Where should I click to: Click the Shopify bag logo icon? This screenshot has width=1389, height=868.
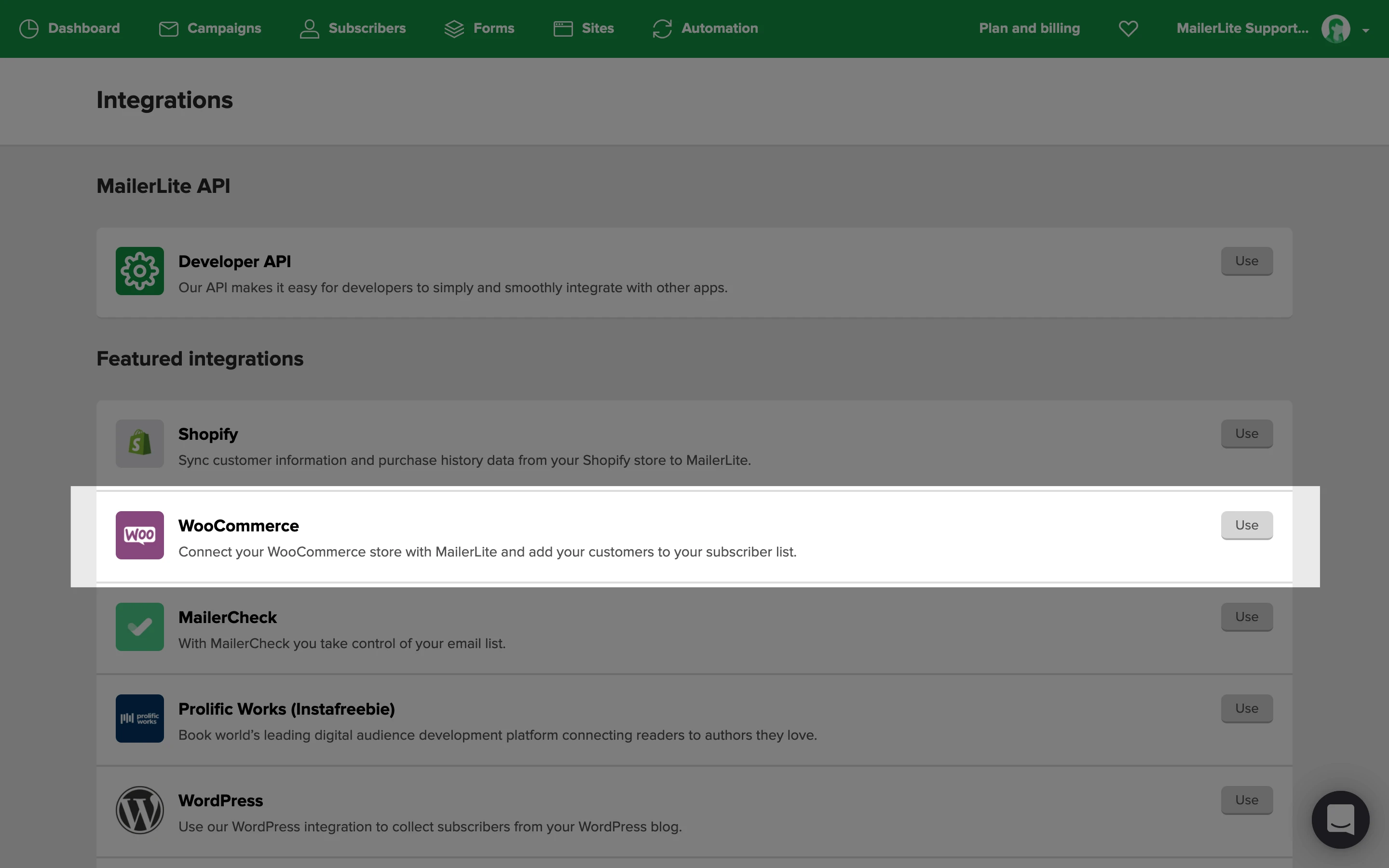point(139,443)
